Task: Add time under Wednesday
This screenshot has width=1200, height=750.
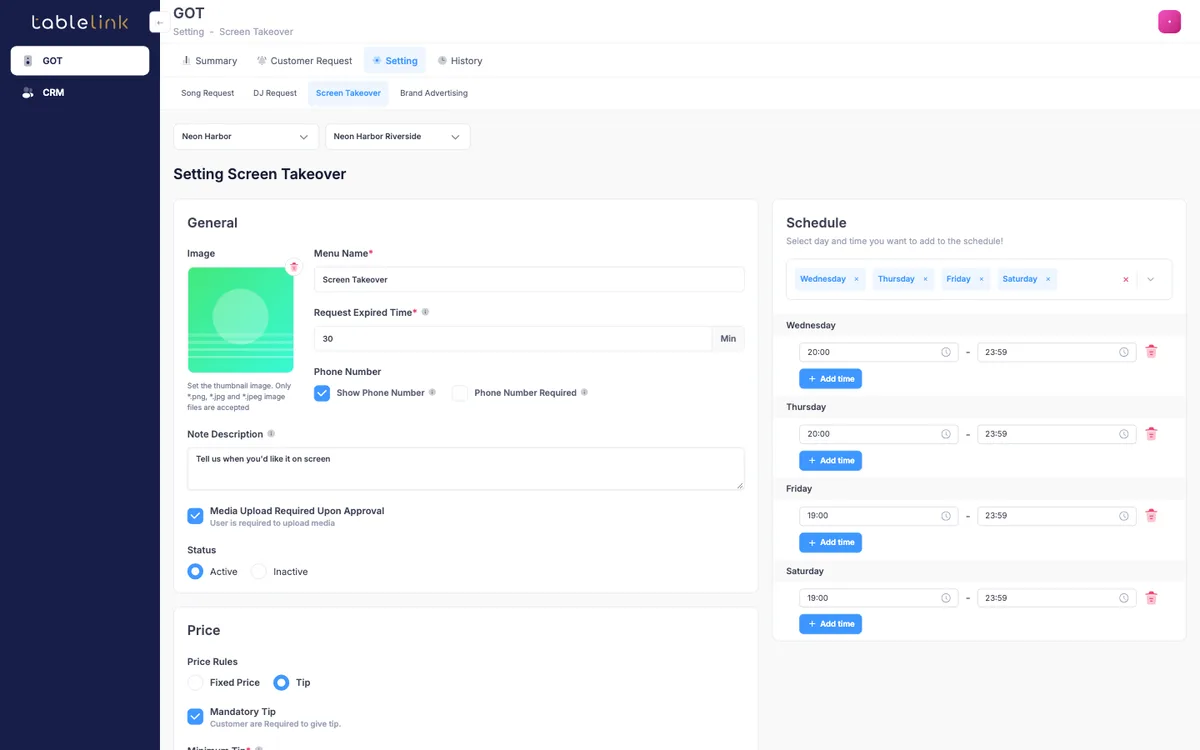Action: click(830, 379)
